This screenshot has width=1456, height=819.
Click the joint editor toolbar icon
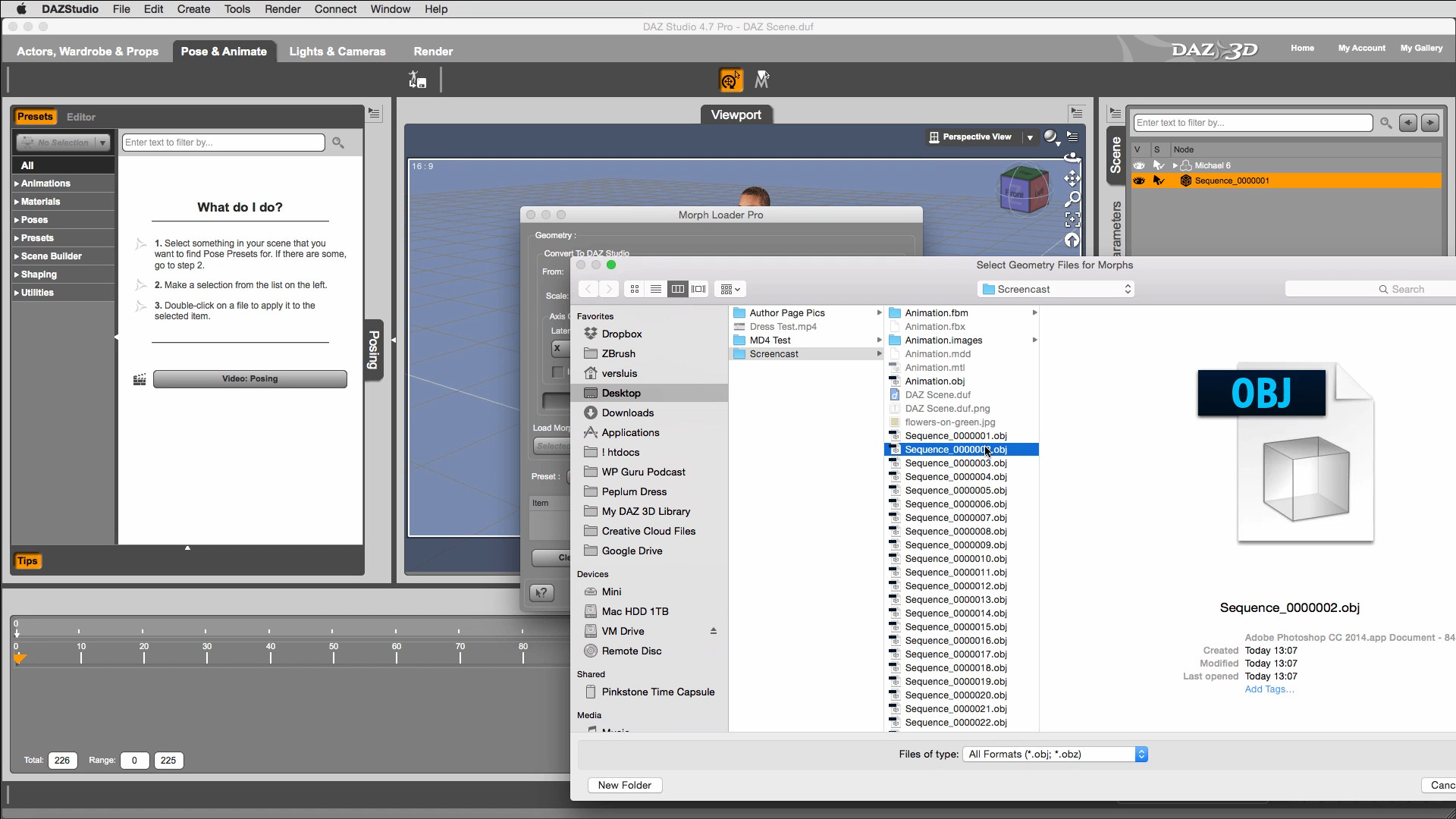pos(418,80)
